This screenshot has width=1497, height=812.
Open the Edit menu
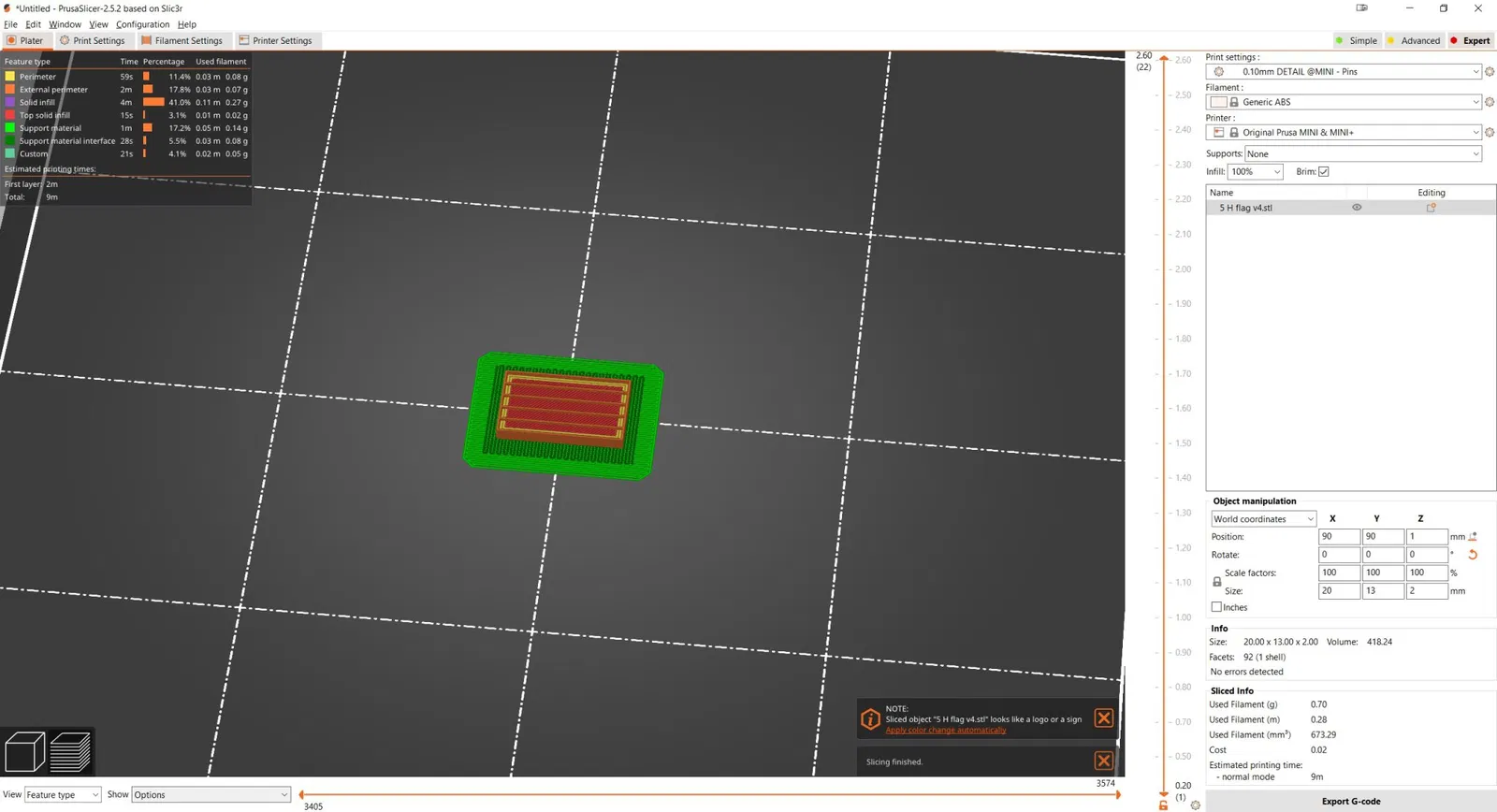33,24
